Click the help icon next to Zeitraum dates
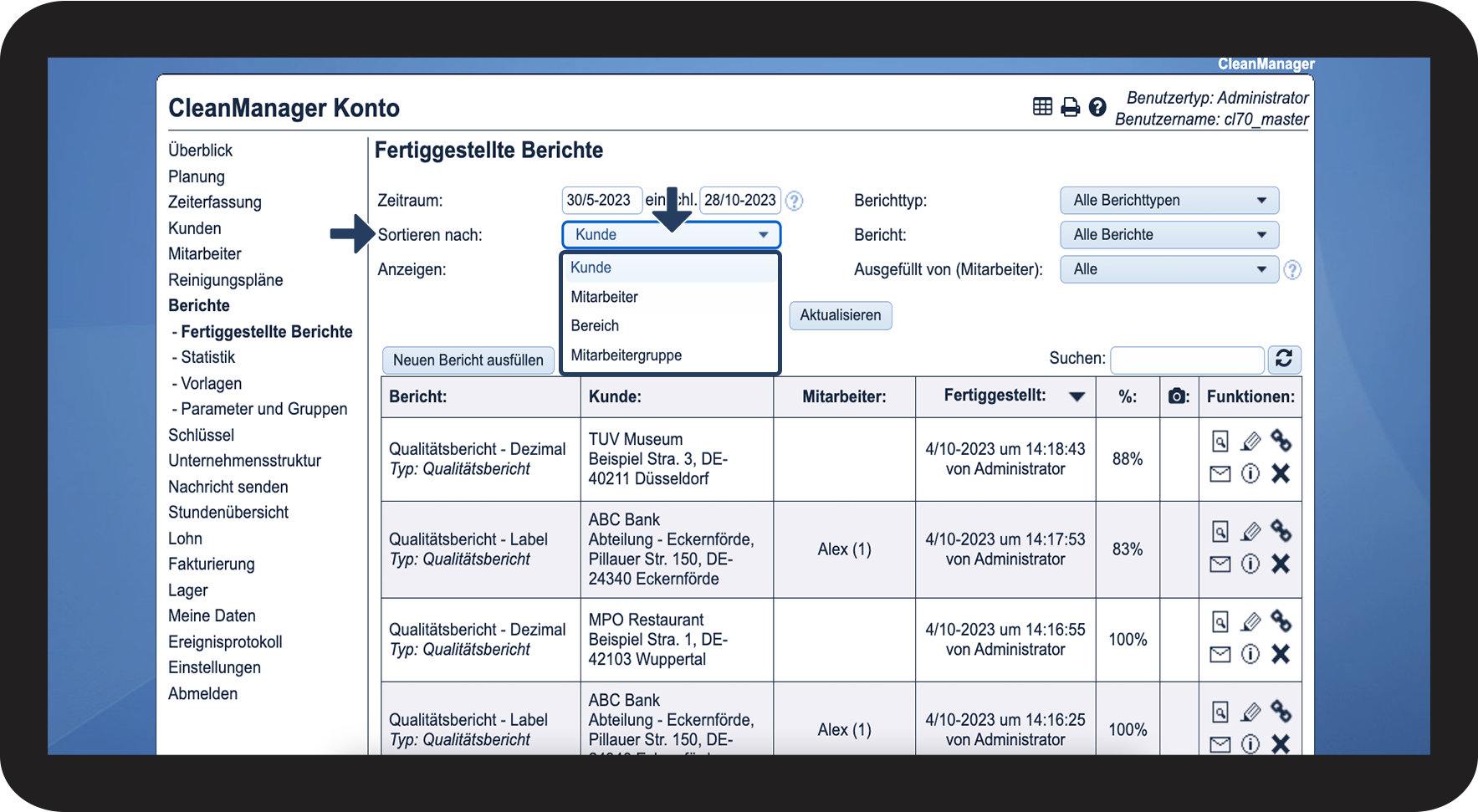 [795, 201]
